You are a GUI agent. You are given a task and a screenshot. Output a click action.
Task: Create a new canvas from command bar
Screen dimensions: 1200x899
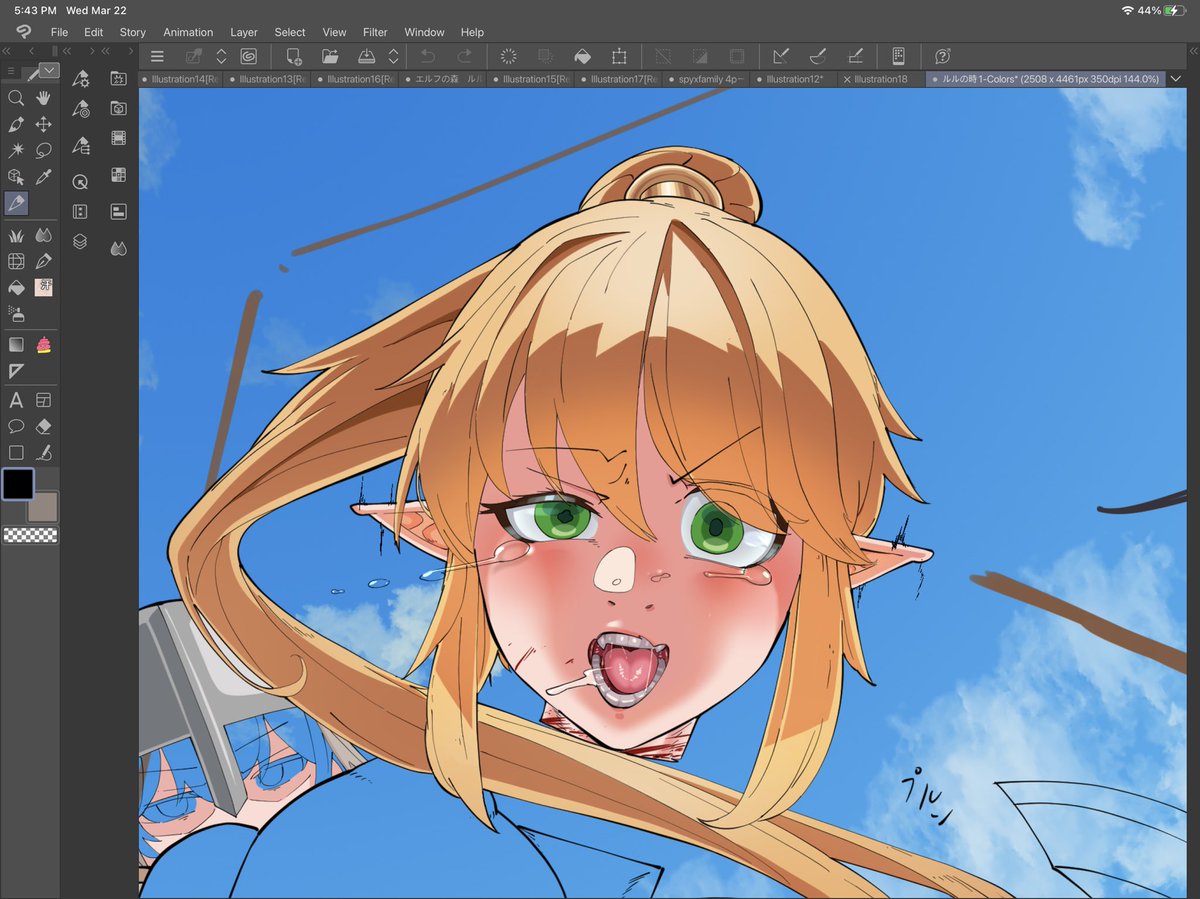click(293, 56)
